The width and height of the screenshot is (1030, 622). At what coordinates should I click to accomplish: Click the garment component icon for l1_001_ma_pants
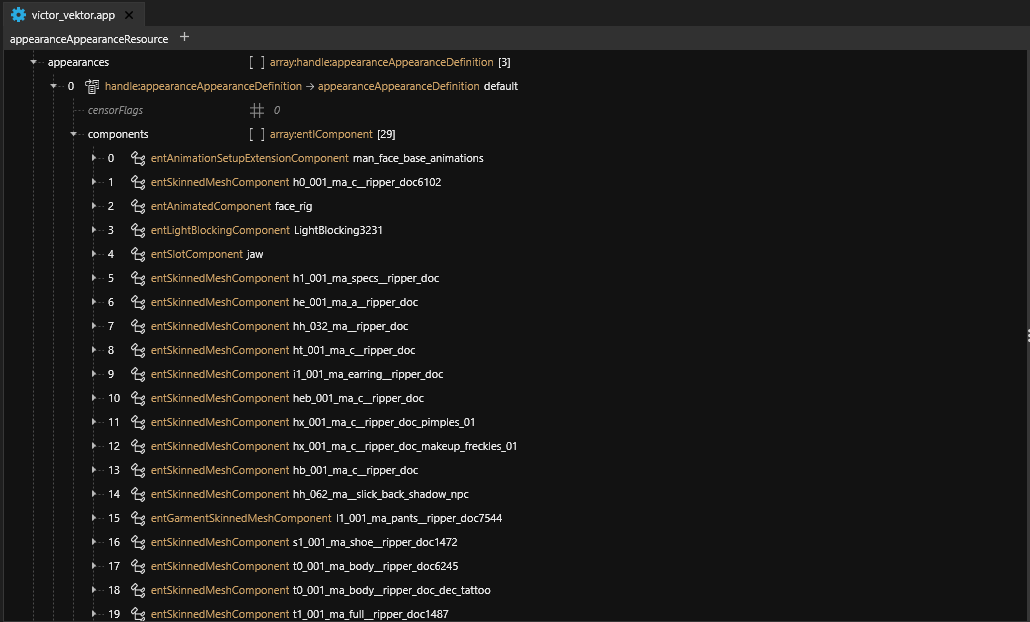[138, 518]
